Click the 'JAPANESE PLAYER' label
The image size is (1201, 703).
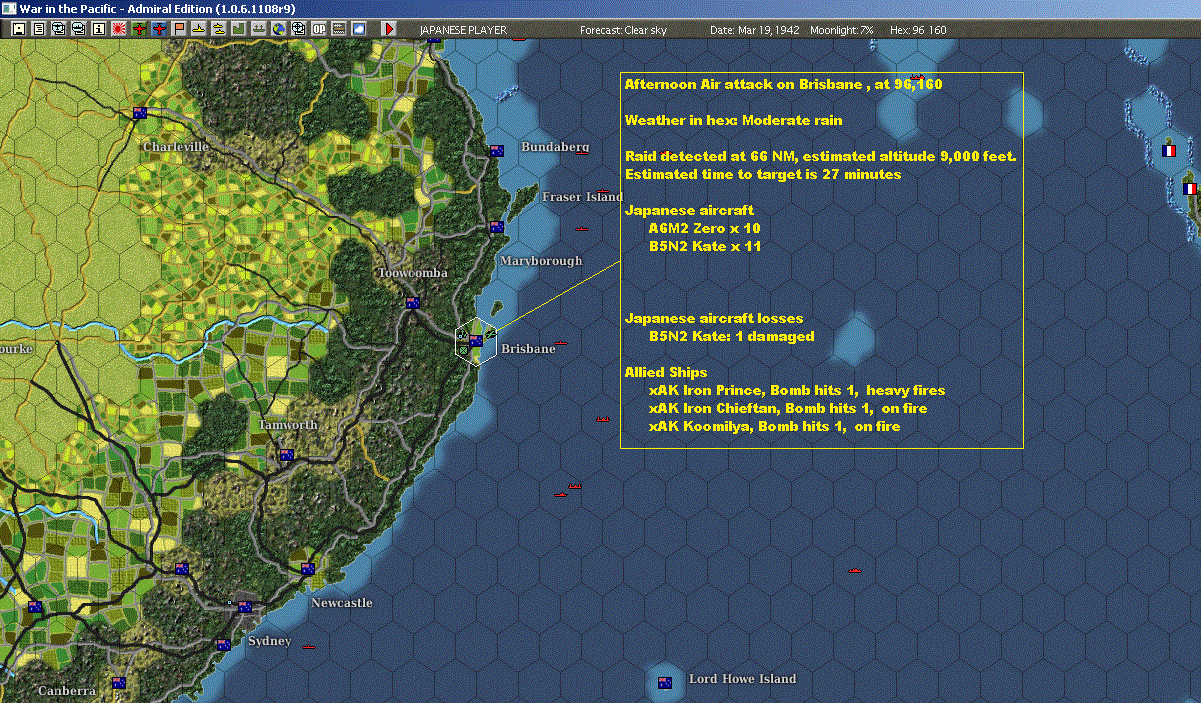point(463,30)
